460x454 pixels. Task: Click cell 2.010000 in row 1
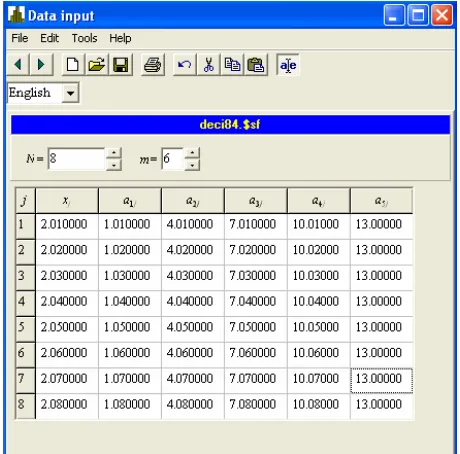[x=67, y=226]
